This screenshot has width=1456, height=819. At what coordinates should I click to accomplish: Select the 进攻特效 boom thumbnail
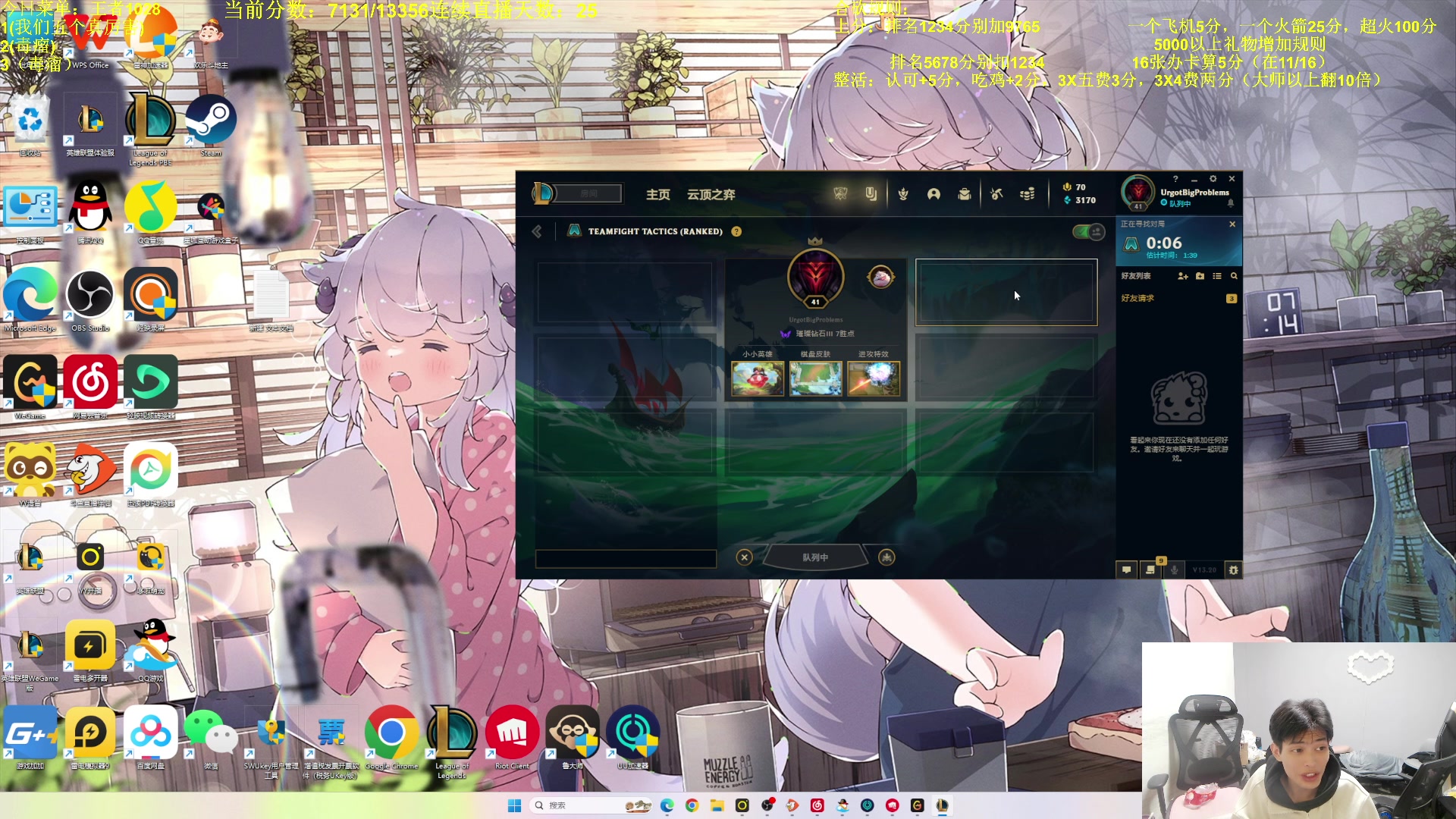point(874,378)
